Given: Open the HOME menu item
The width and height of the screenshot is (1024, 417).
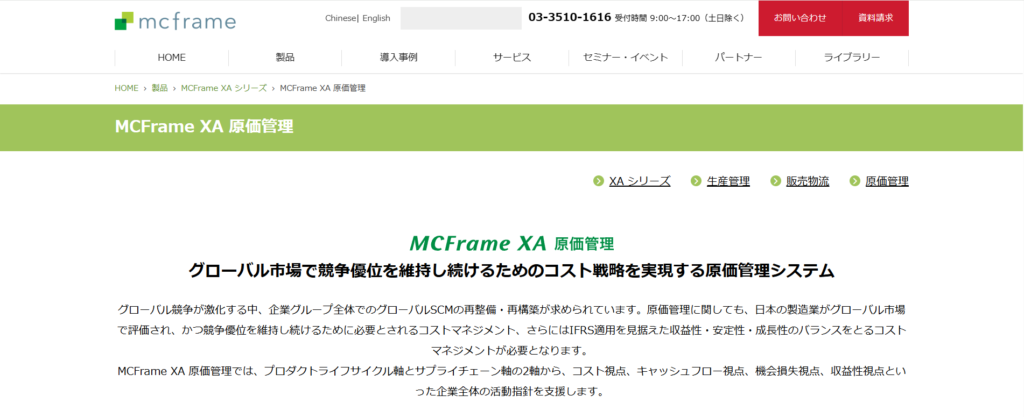Looking at the screenshot, I should click(172, 57).
